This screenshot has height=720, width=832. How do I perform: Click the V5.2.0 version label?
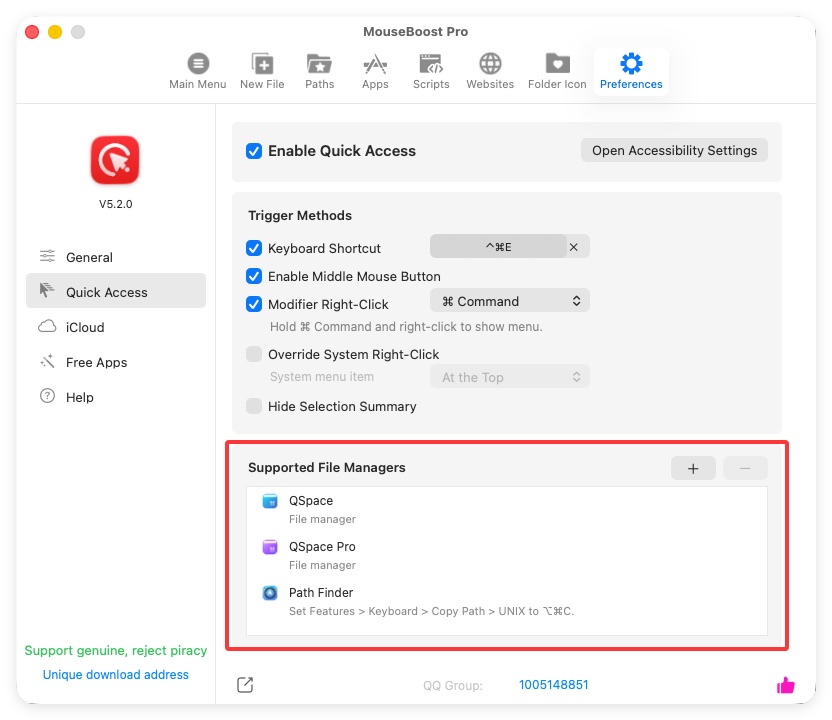[x=115, y=204]
